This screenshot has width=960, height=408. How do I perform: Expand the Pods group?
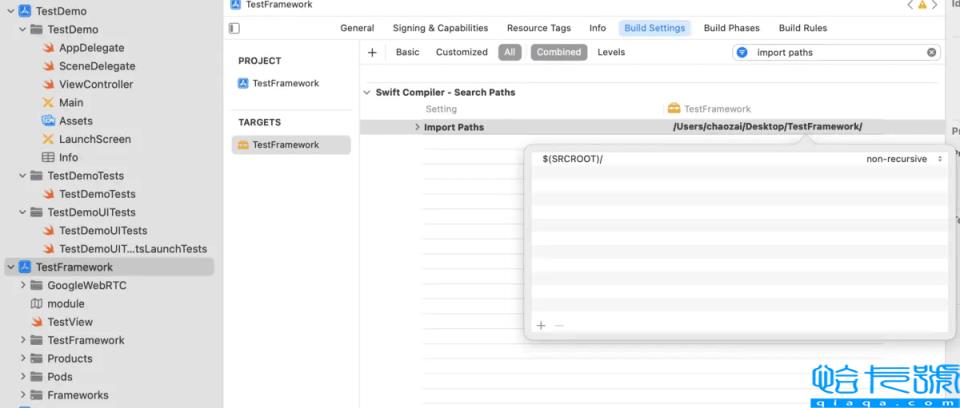coord(23,377)
